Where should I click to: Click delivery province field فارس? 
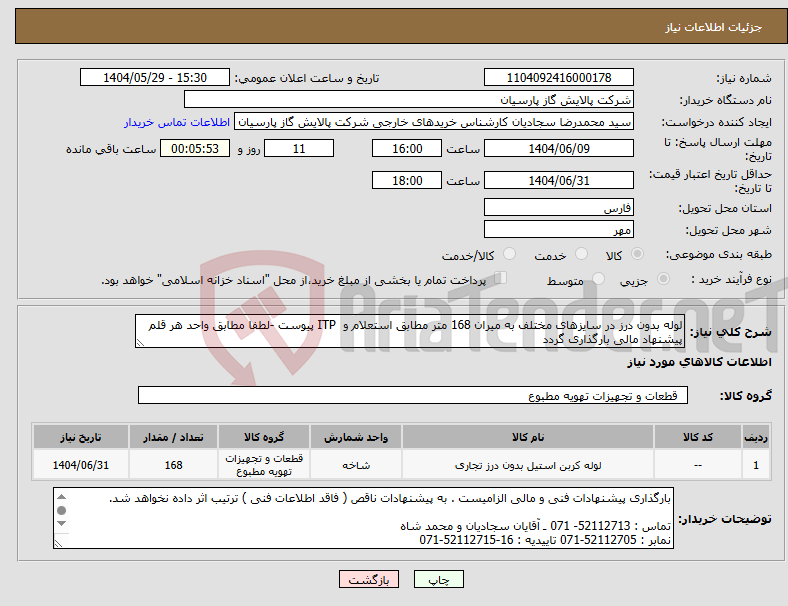pyautogui.click(x=558, y=208)
